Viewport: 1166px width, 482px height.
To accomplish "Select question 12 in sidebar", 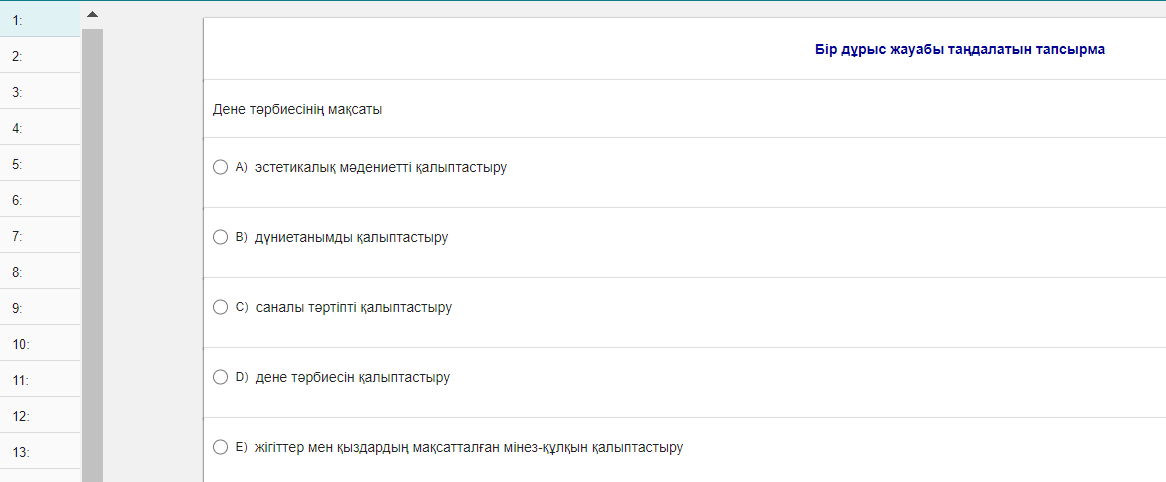I will [40, 416].
